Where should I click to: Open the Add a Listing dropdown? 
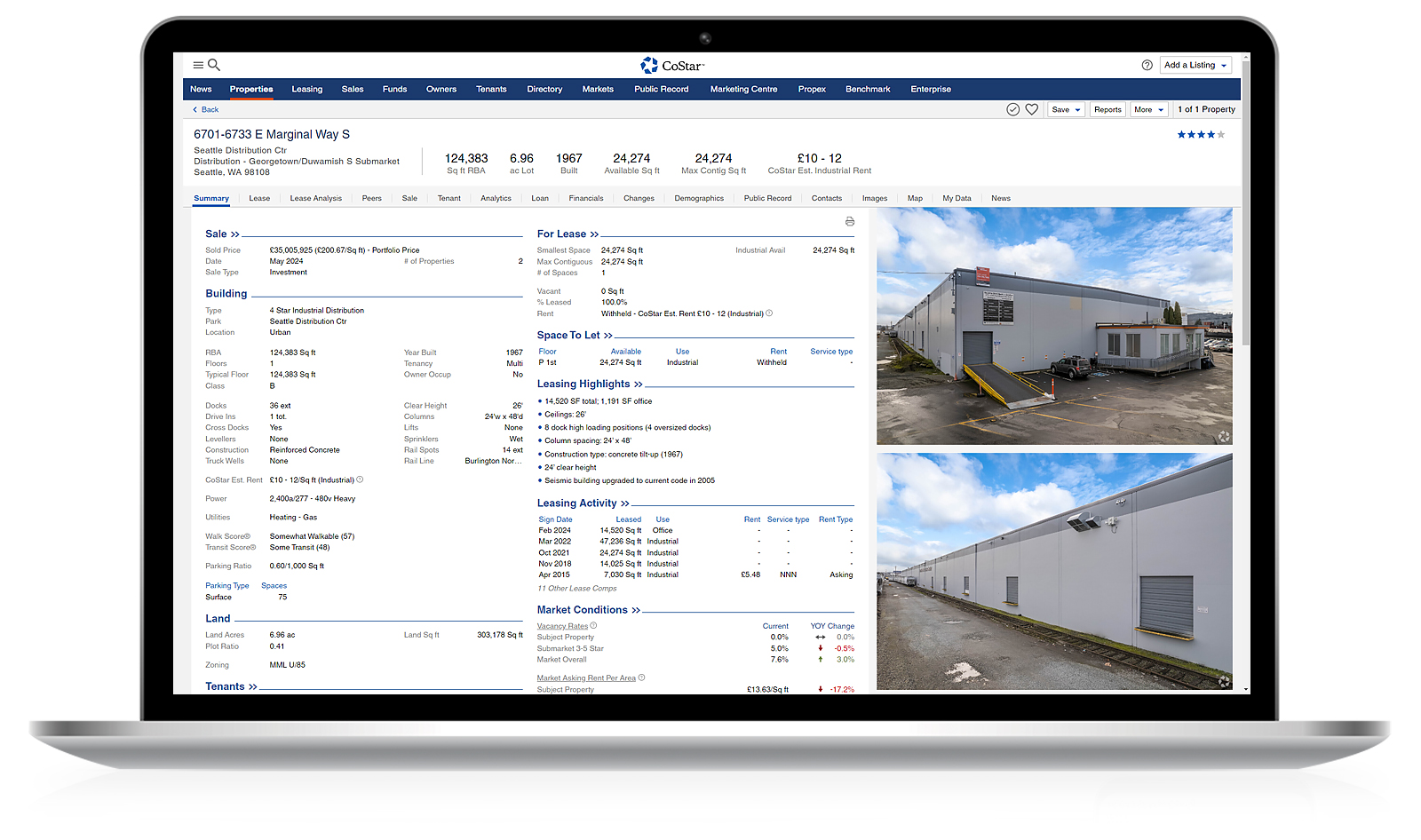click(x=1195, y=65)
